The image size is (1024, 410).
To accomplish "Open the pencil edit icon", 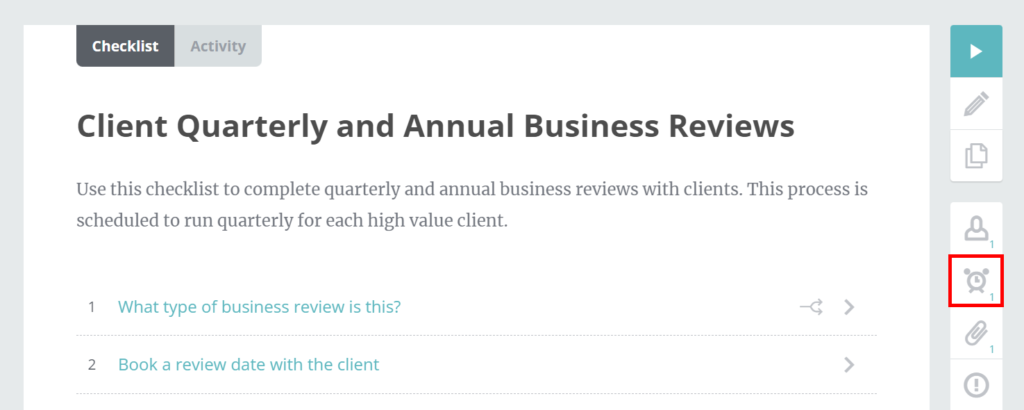I will tap(976, 104).
